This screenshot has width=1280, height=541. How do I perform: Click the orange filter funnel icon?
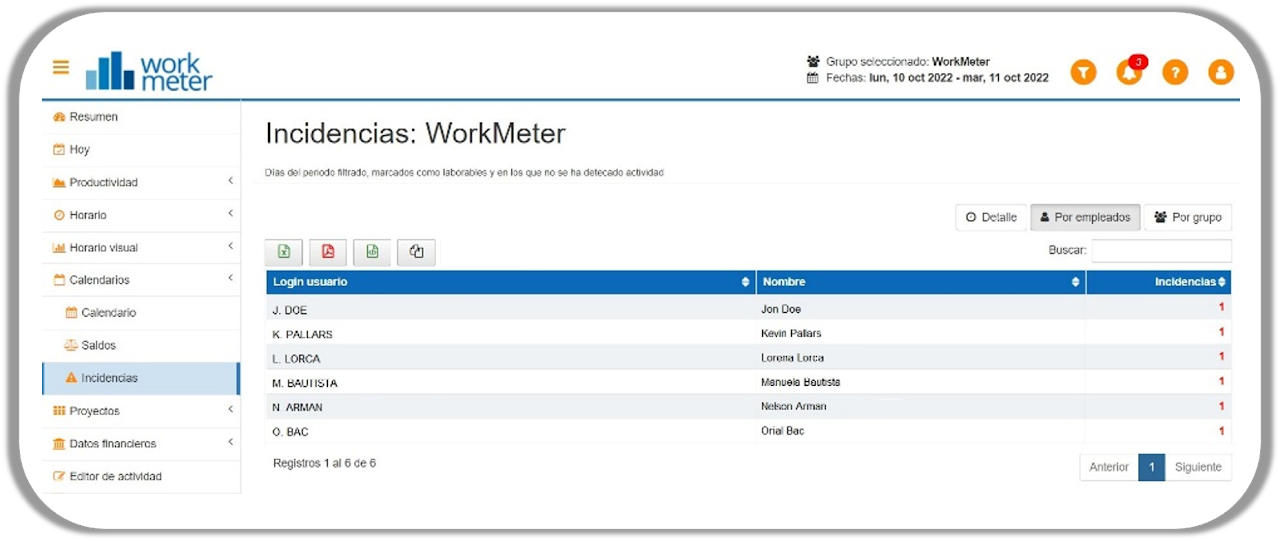(x=1083, y=72)
